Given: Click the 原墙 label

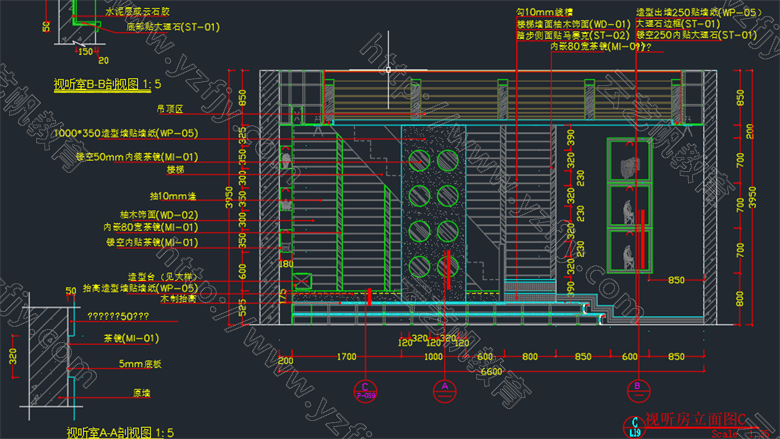Looking at the screenshot, I should pos(142,393).
